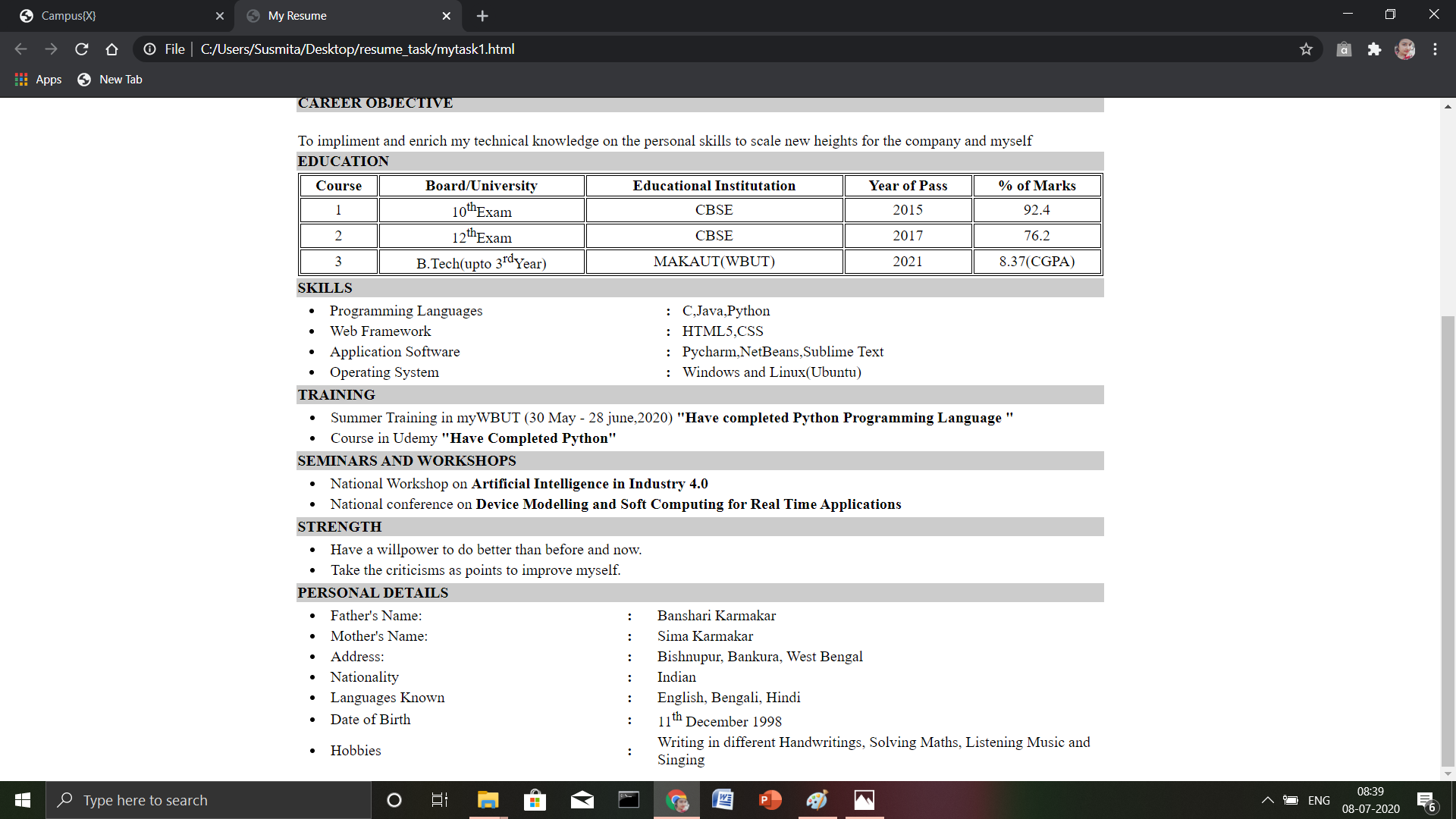Reload the current page
Viewport: 1456px width, 819px height.
[x=81, y=49]
